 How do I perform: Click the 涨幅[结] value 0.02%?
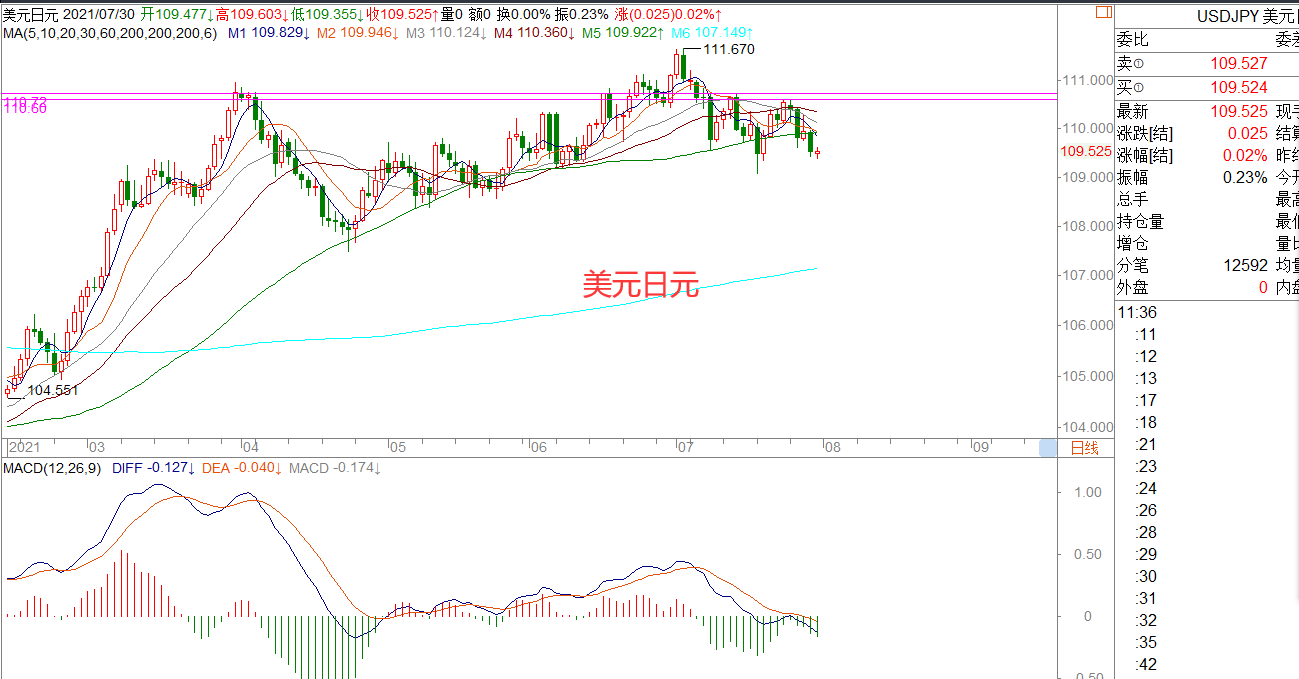[1247, 155]
